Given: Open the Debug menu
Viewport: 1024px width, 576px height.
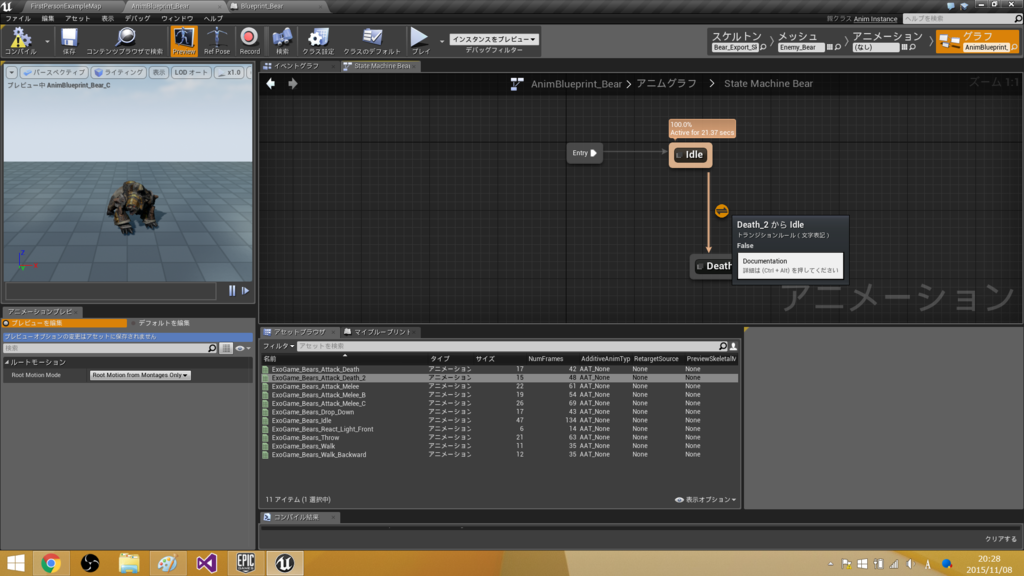Looking at the screenshot, I should coord(137,18).
